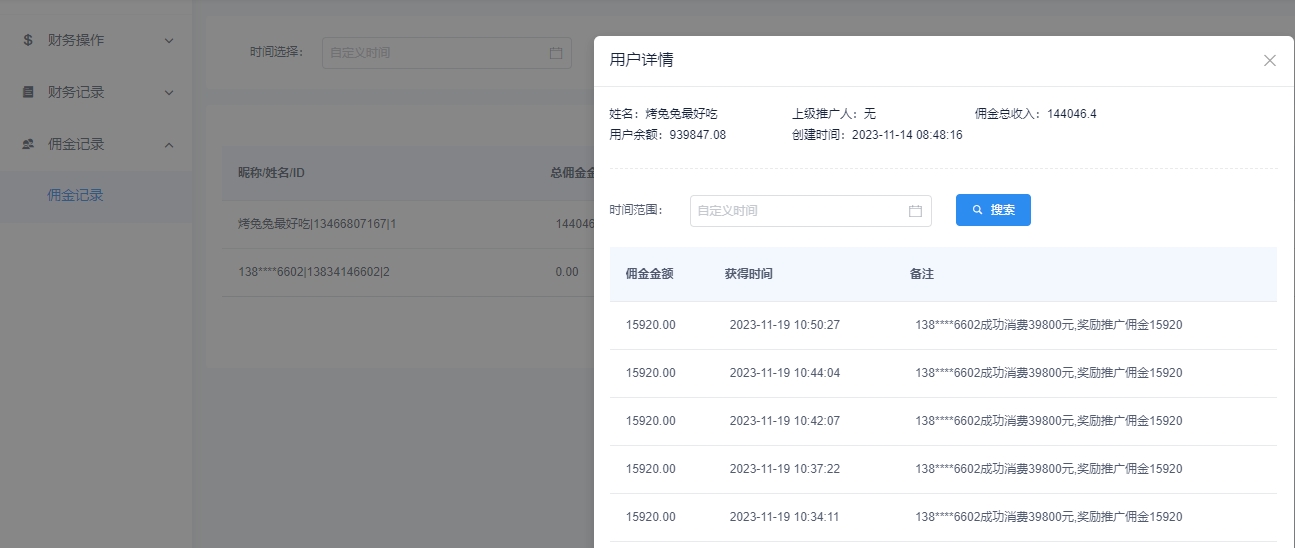
Task: Close the 用户详情 dialog
Action: [x=1270, y=60]
